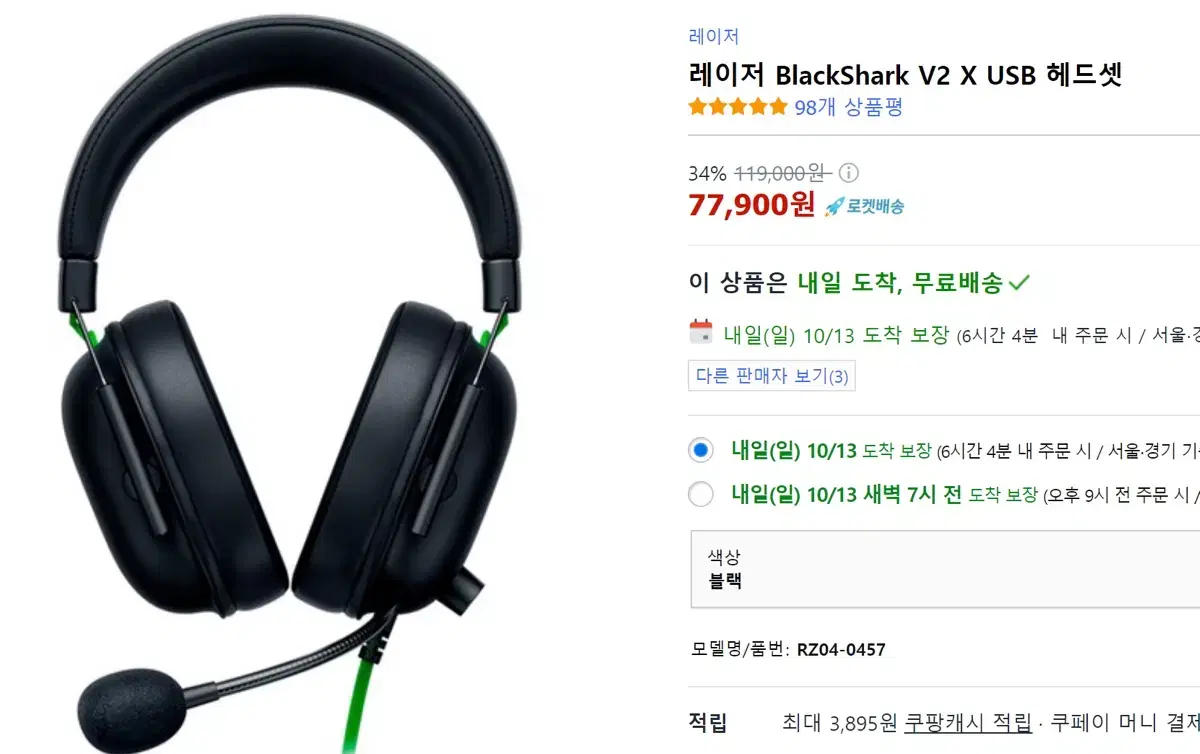Screen dimensions: 1200x754
Task: Click the red calendar icon before 내일(일)
Action: (x=701, y=331)
